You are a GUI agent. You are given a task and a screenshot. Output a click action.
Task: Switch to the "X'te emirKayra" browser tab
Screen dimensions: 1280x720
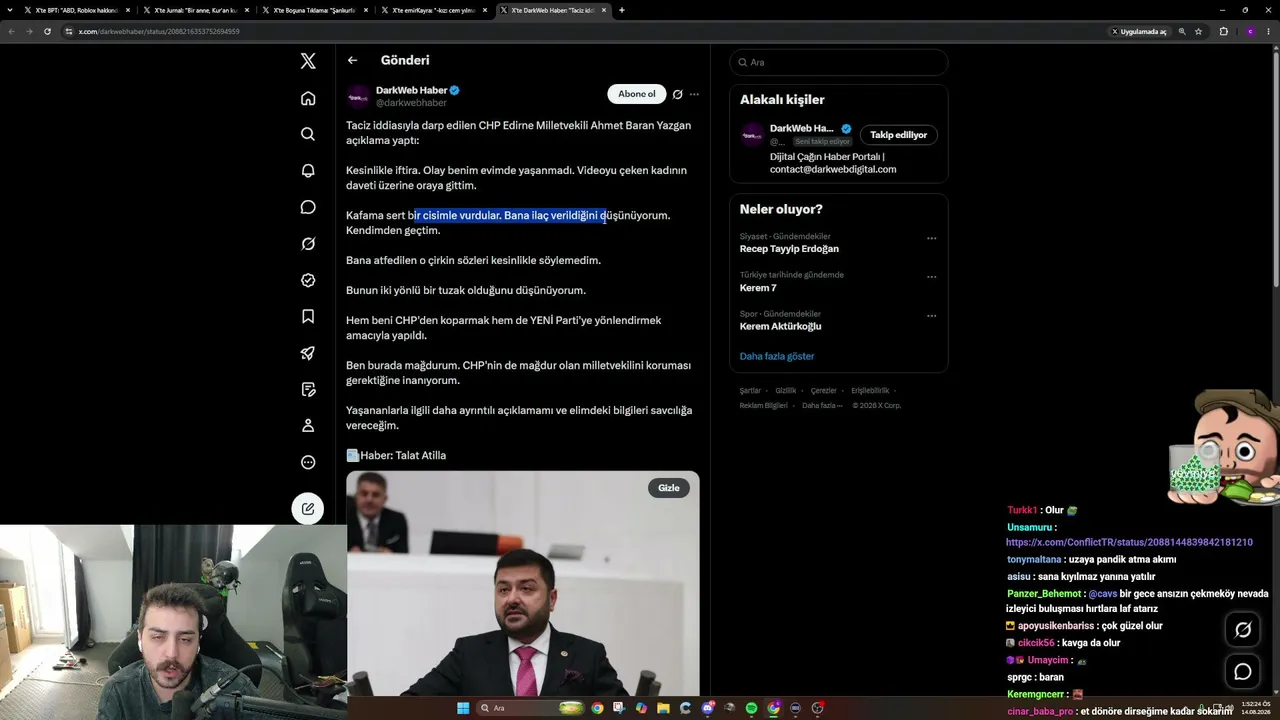(435, 10)
